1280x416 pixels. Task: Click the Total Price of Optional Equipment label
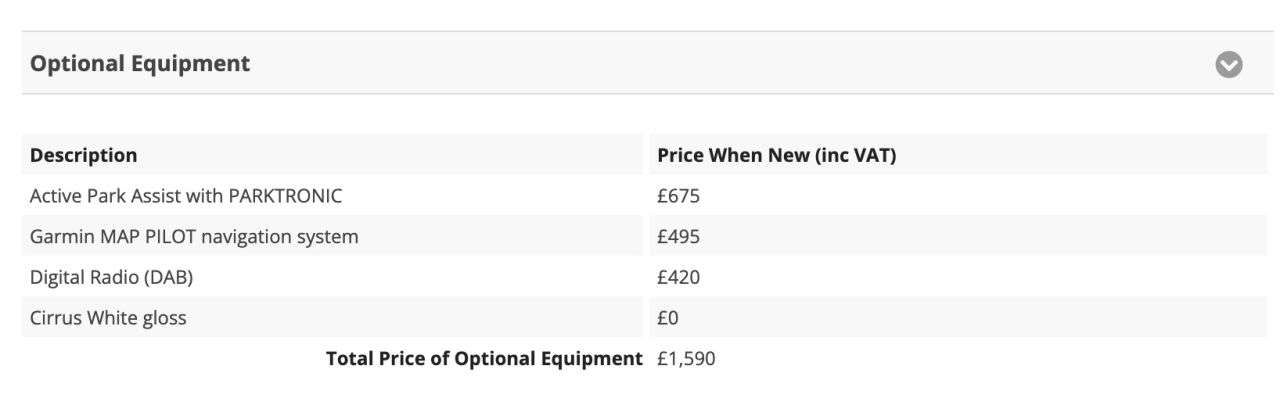pyautogui.click(x=484, y=359)
